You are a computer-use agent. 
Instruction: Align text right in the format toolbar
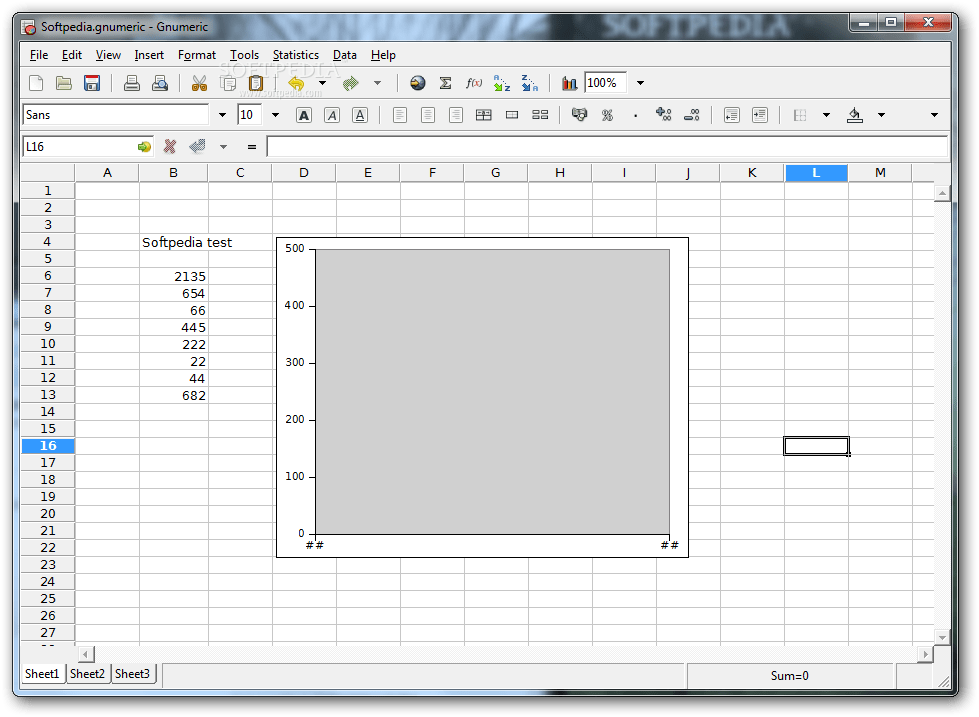tap(456, 115)
